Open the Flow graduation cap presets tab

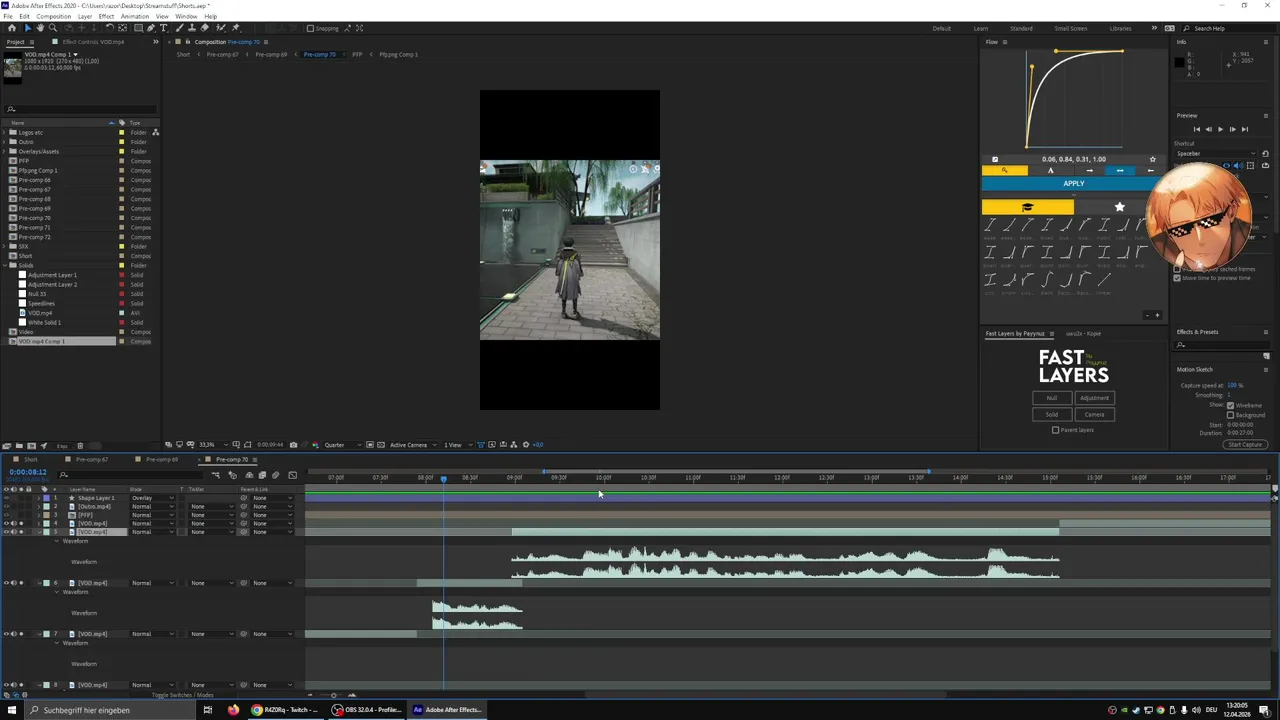coord(1027,207)
